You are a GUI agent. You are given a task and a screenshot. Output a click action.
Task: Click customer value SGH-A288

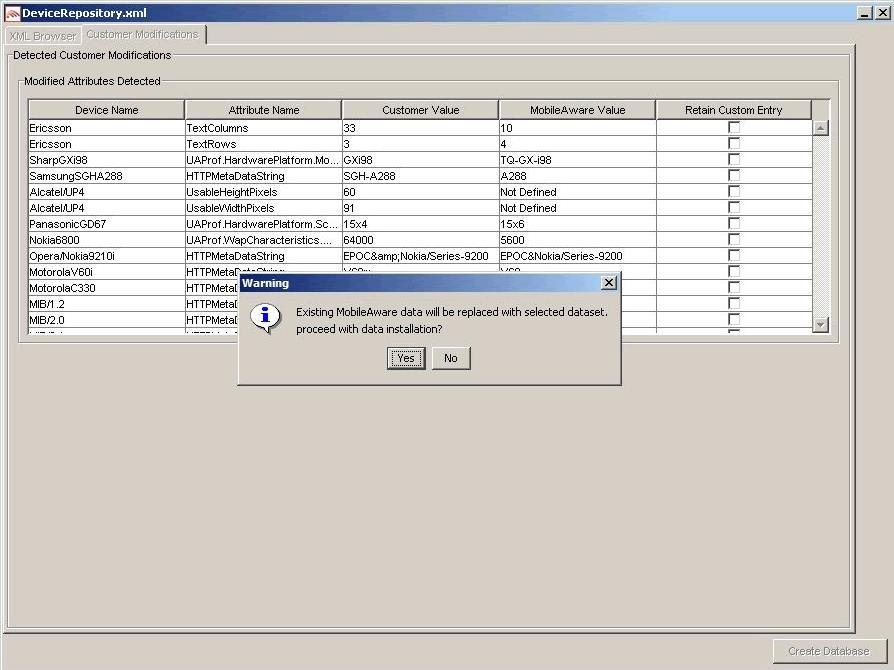420,176
